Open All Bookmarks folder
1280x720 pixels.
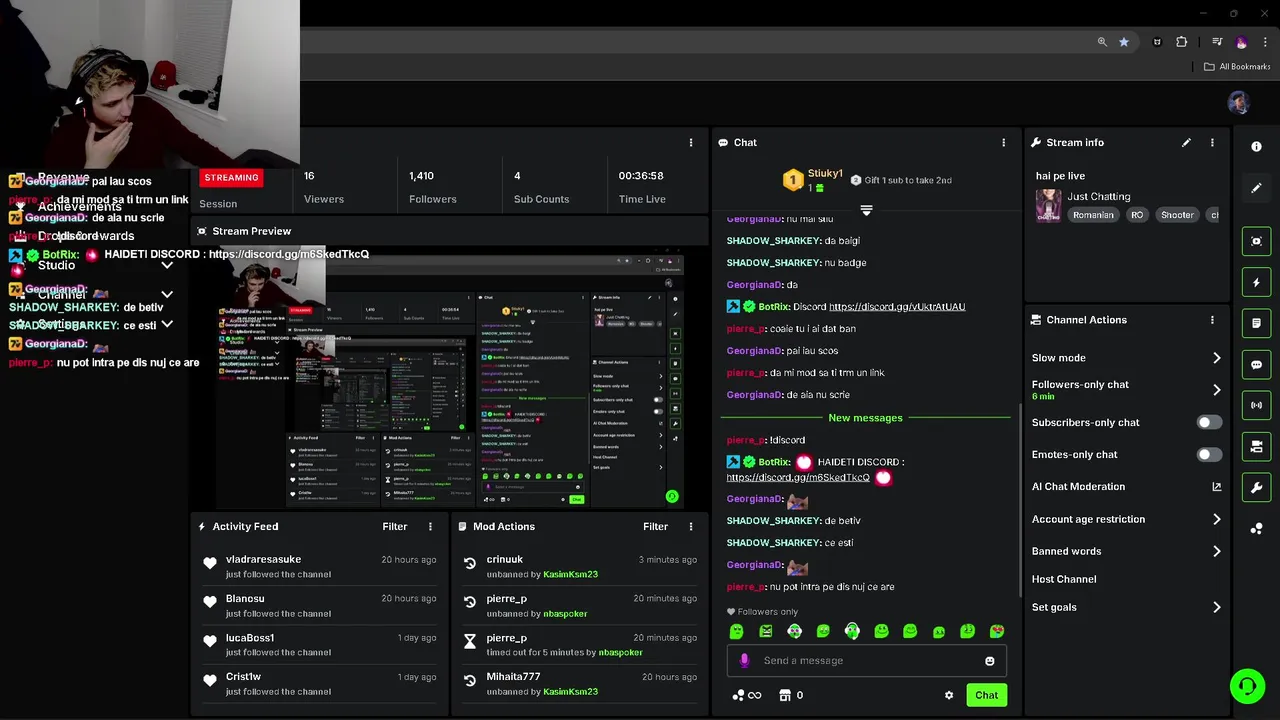1237,67
